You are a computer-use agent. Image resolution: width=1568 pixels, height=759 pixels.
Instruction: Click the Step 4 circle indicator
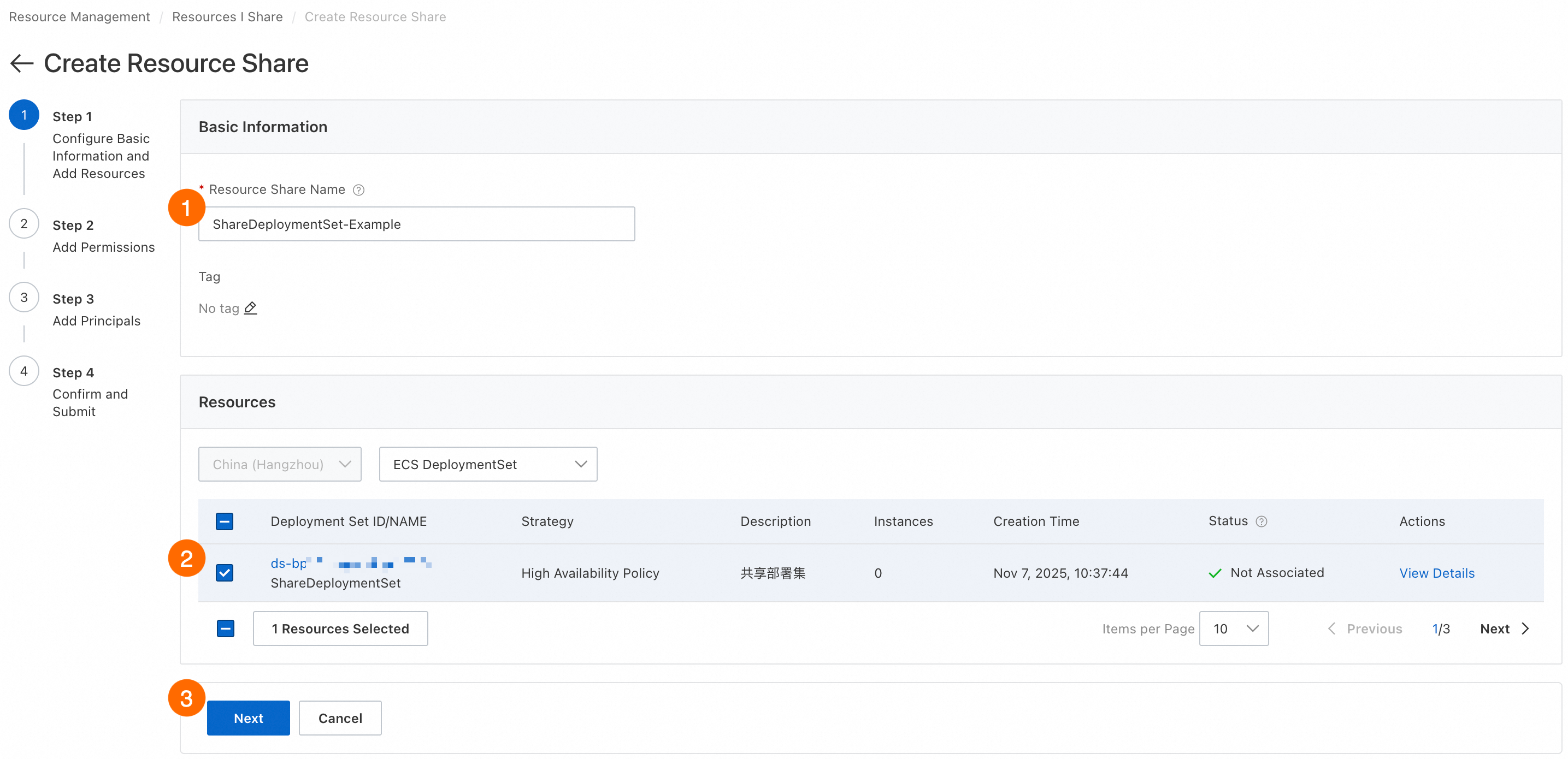(x=23, y=371)
